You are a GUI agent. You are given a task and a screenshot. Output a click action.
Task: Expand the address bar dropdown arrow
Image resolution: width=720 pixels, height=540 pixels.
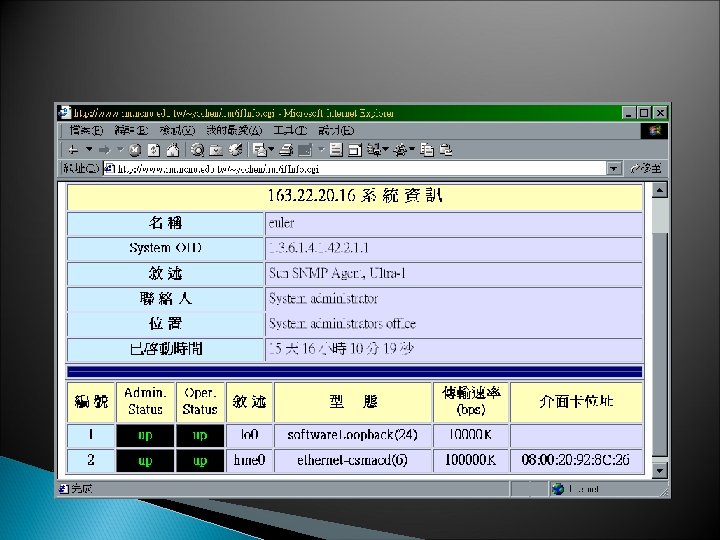click(x=614, y=169)
